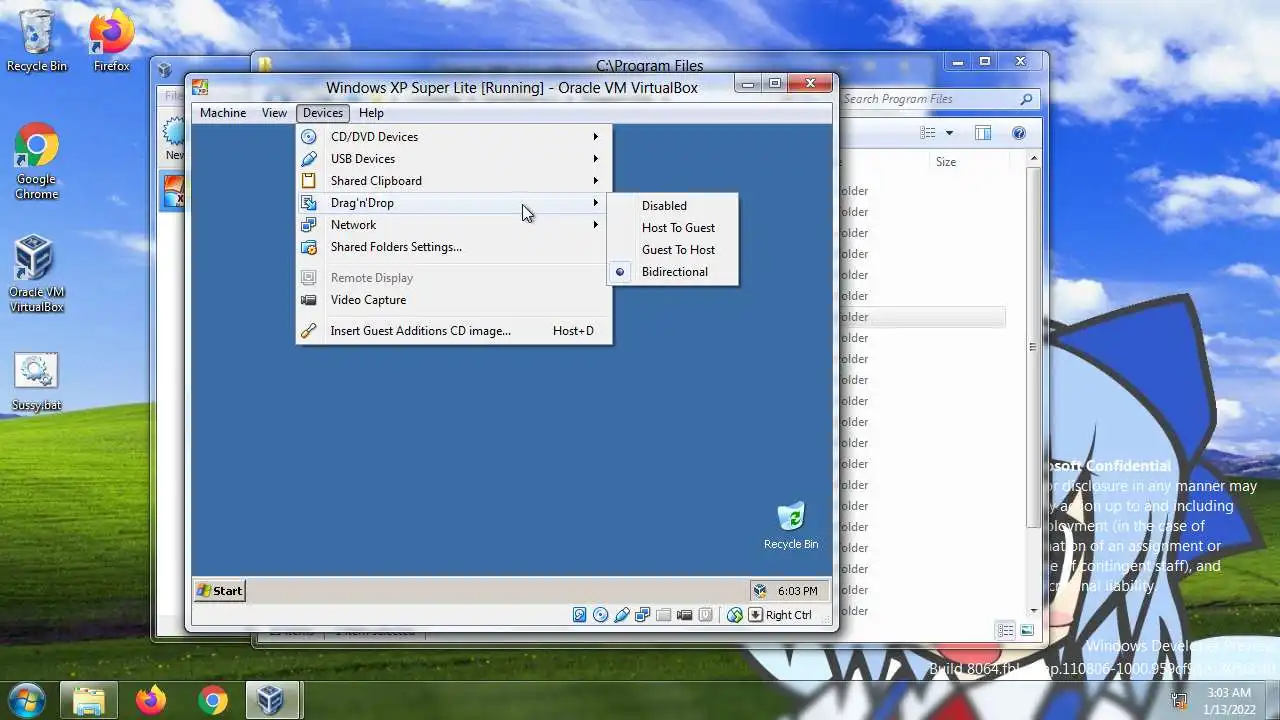The width and height of the screenshot is (1280, 720).
Task: Select the Bidirectional drag and drop option
Action: coord(673,272)
